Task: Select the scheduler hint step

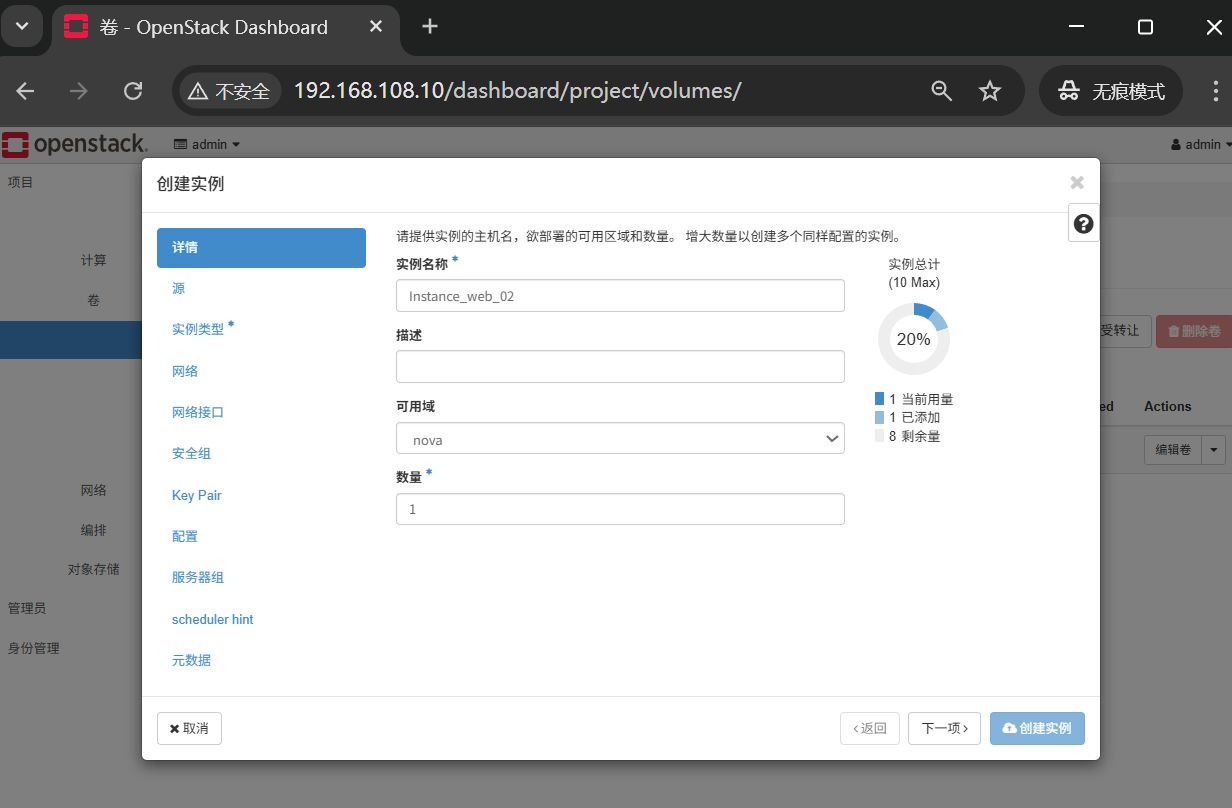Action: point(213,620)
